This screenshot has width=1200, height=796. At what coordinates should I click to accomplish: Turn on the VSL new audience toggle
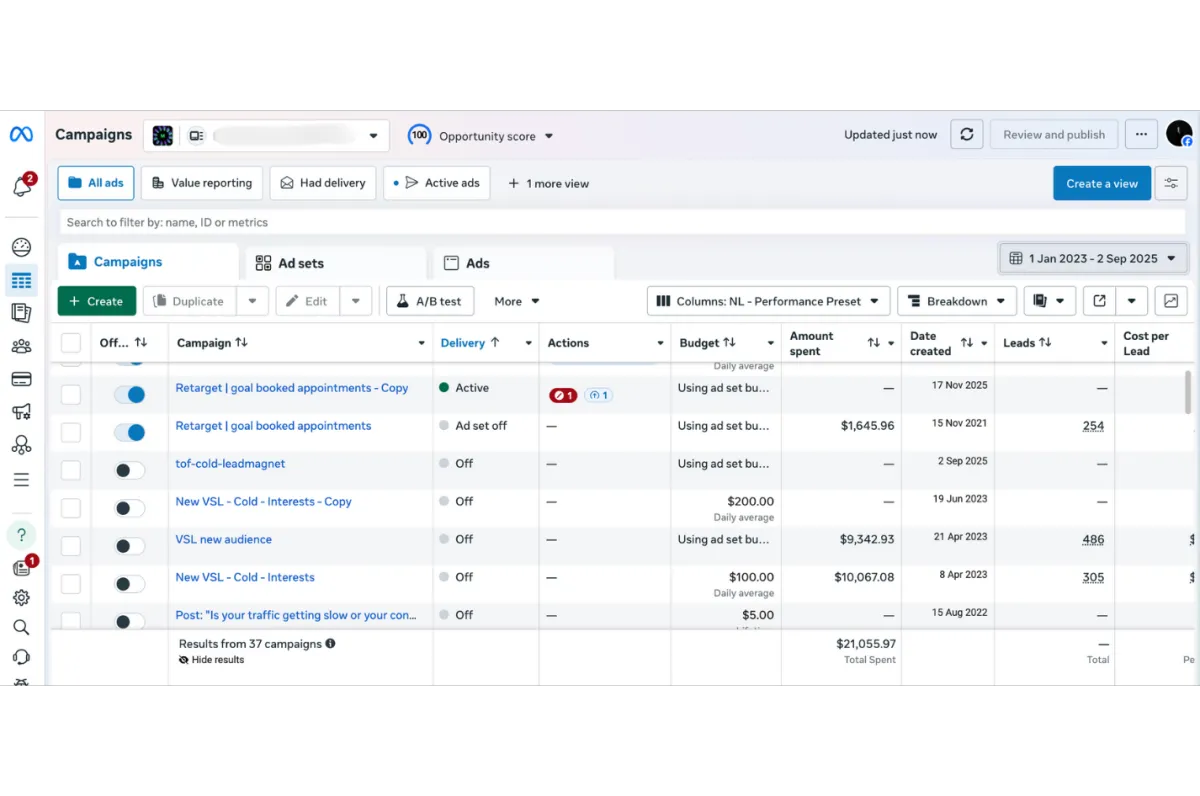pos(129,546)
